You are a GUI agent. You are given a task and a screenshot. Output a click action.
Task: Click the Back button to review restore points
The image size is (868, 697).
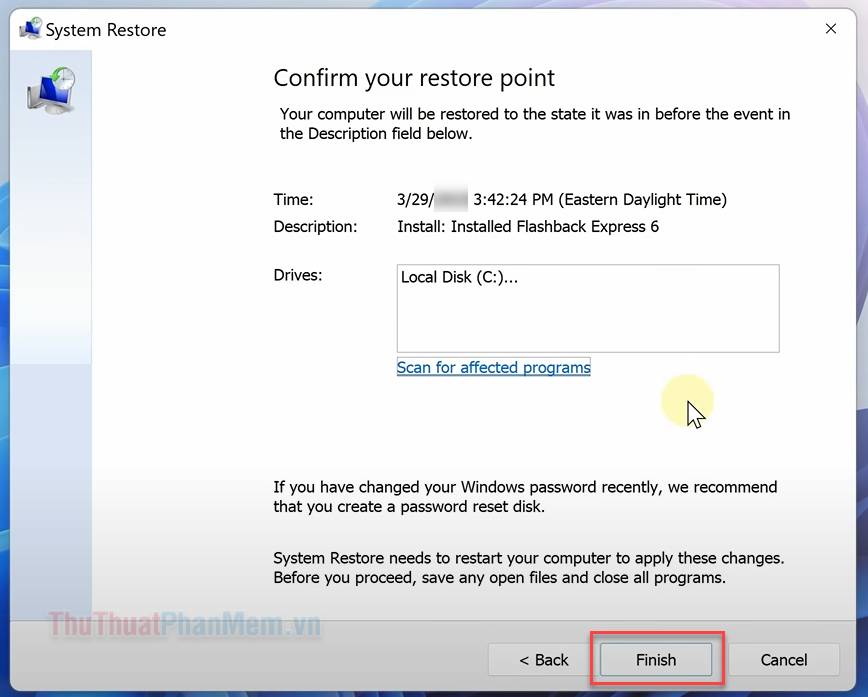[543, 660]
